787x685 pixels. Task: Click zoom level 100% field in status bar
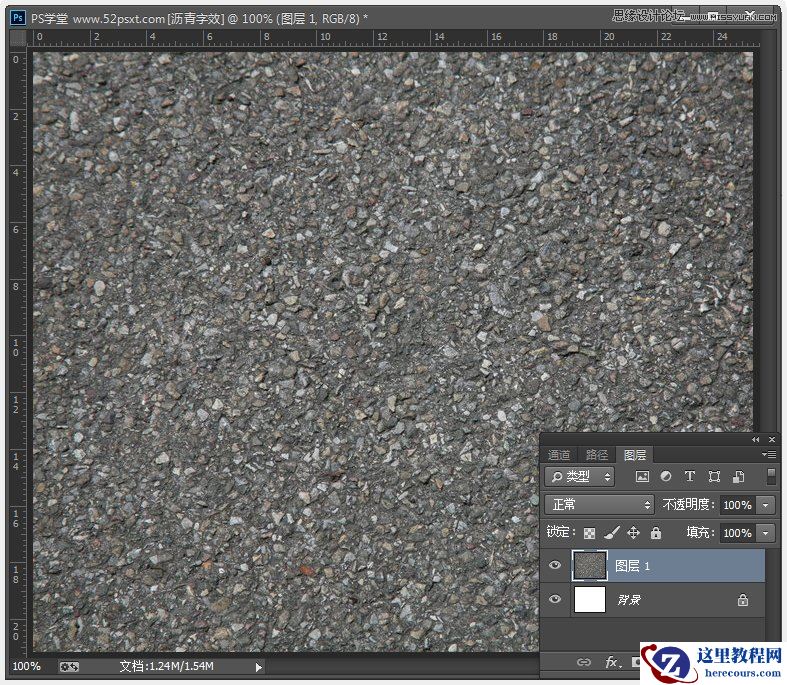click(27, 666)
